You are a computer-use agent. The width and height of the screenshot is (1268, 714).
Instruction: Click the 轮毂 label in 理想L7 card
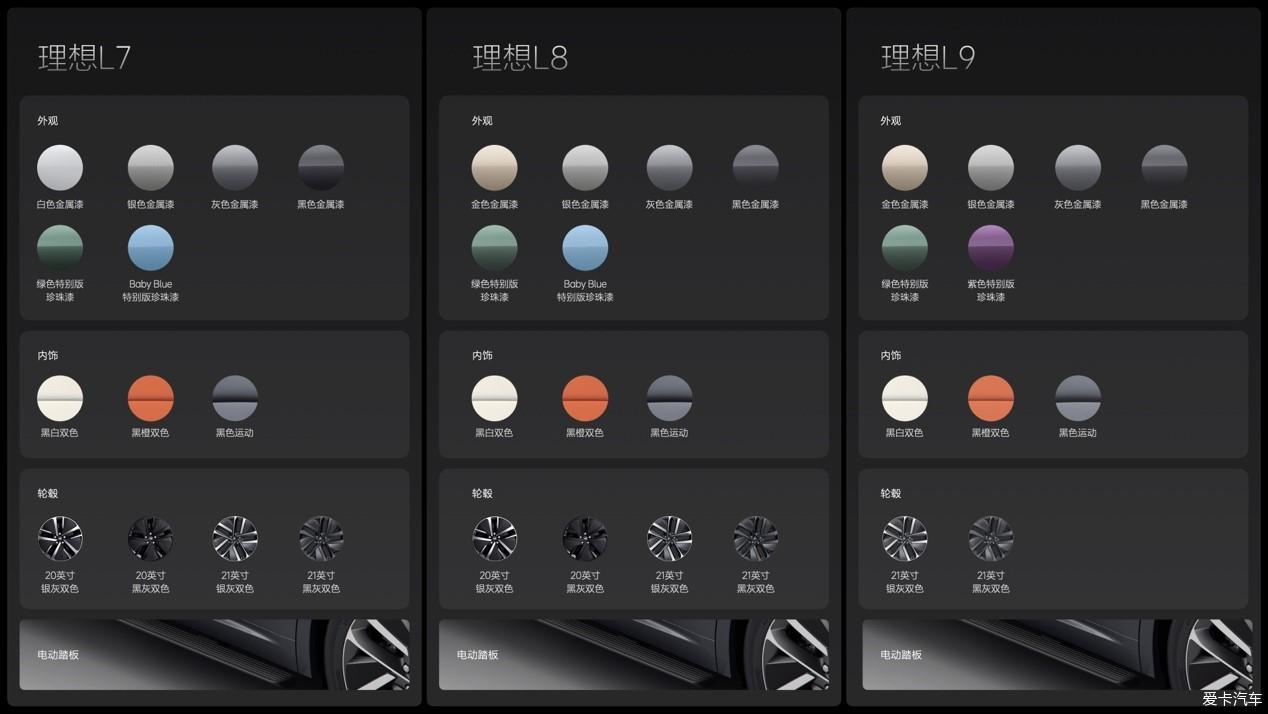(x=48, y=493)
